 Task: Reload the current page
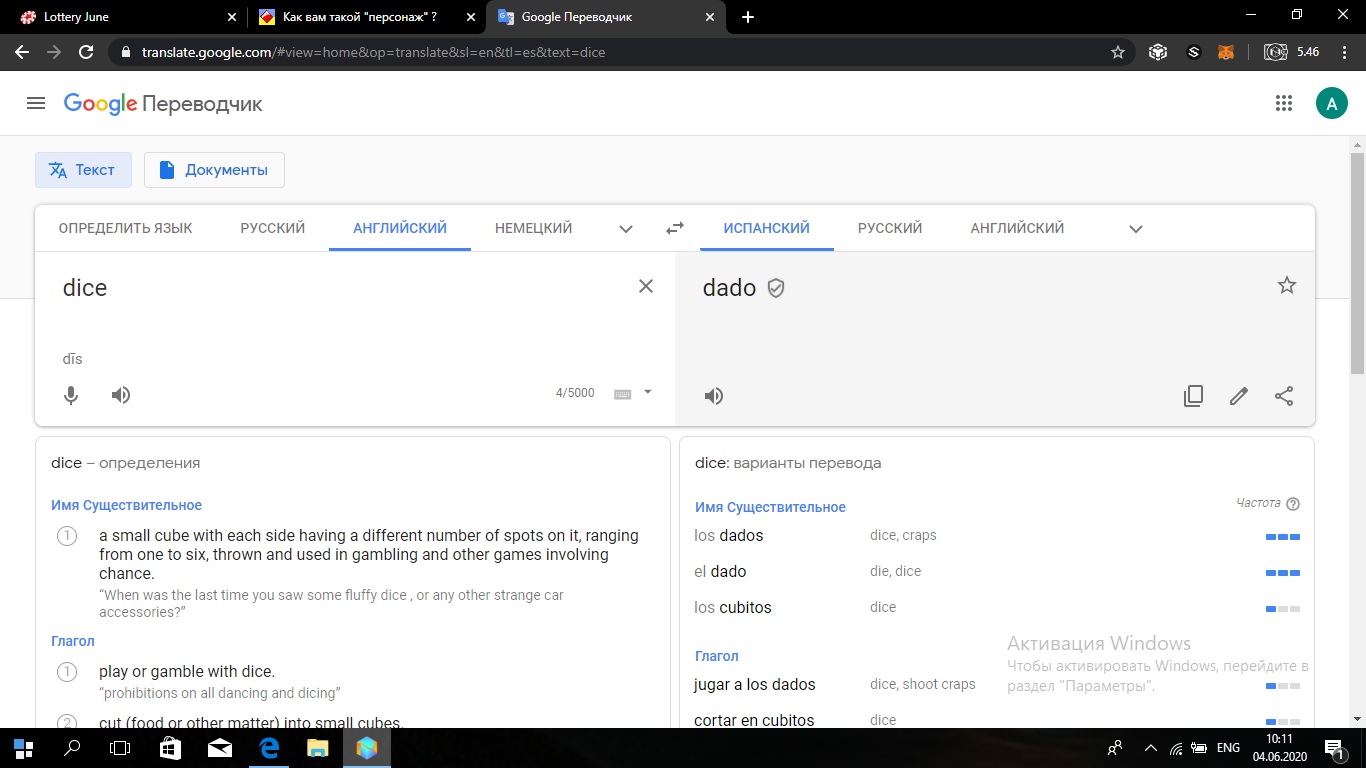click(86, 52)
